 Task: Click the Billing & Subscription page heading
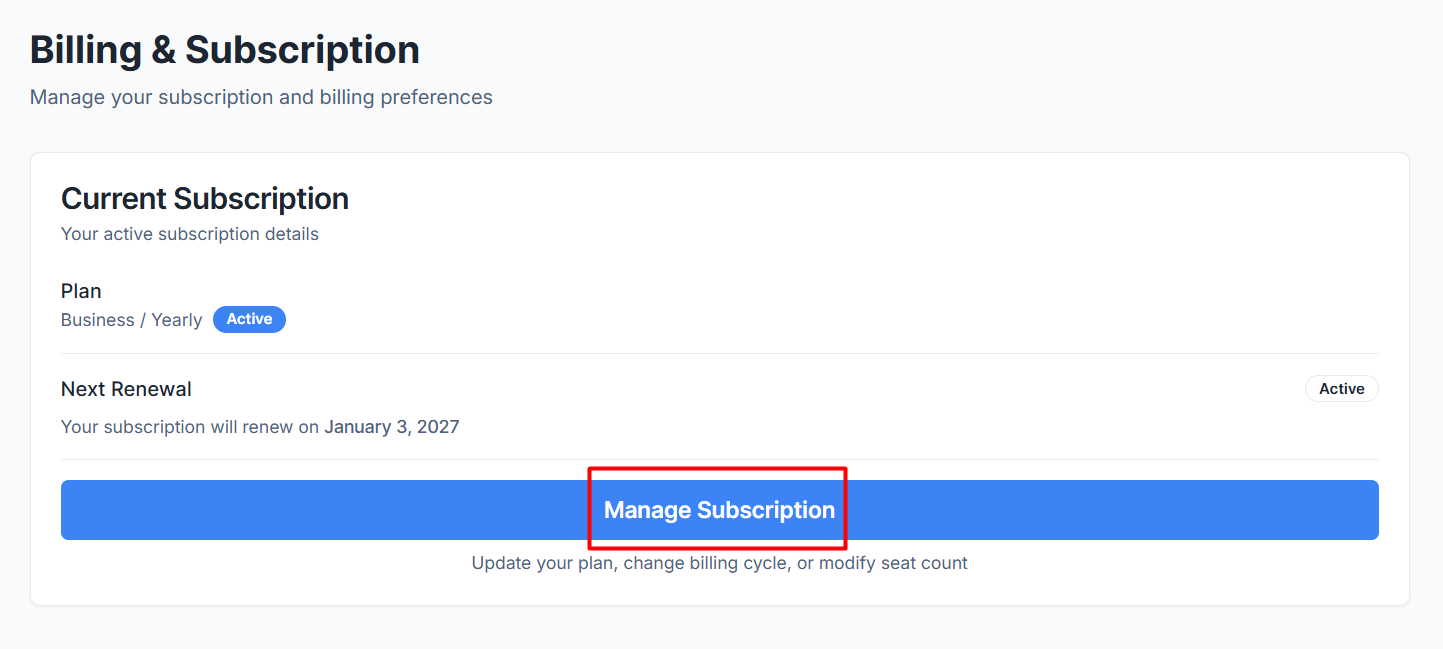[225, 49]
